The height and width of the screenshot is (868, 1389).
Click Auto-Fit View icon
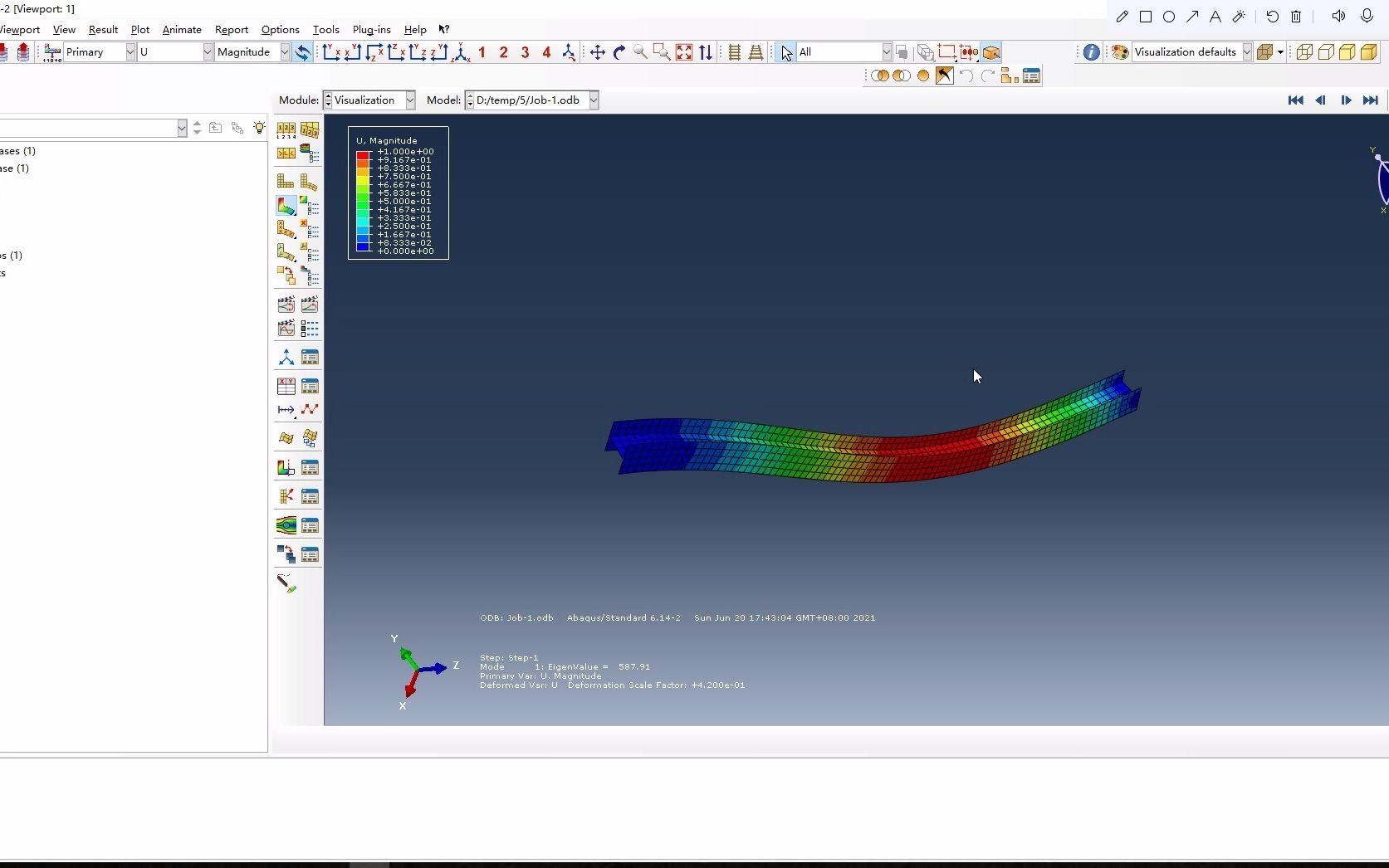click(x=684, y=52)
